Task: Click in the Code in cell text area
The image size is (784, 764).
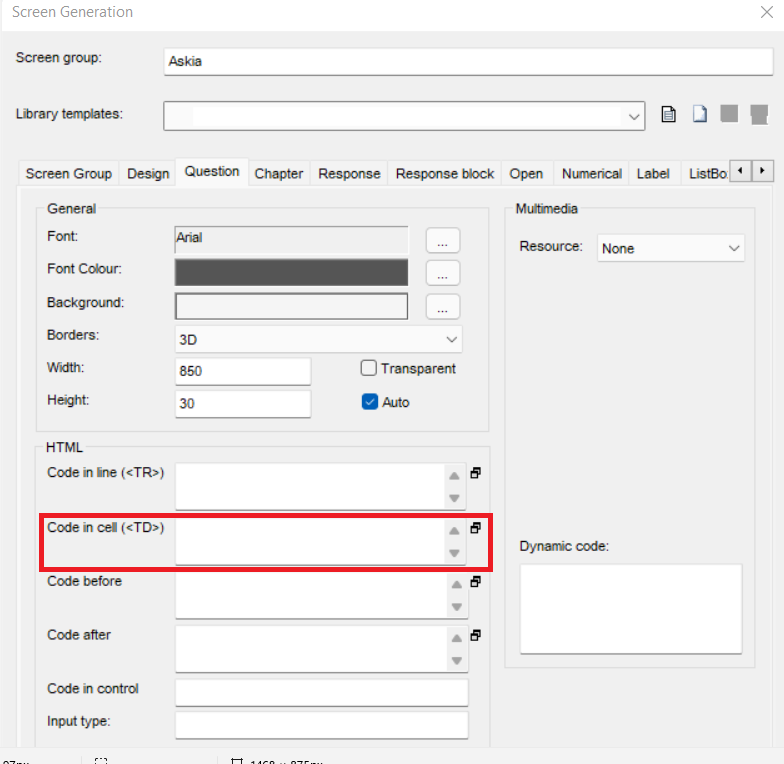Action: [310, 542]
